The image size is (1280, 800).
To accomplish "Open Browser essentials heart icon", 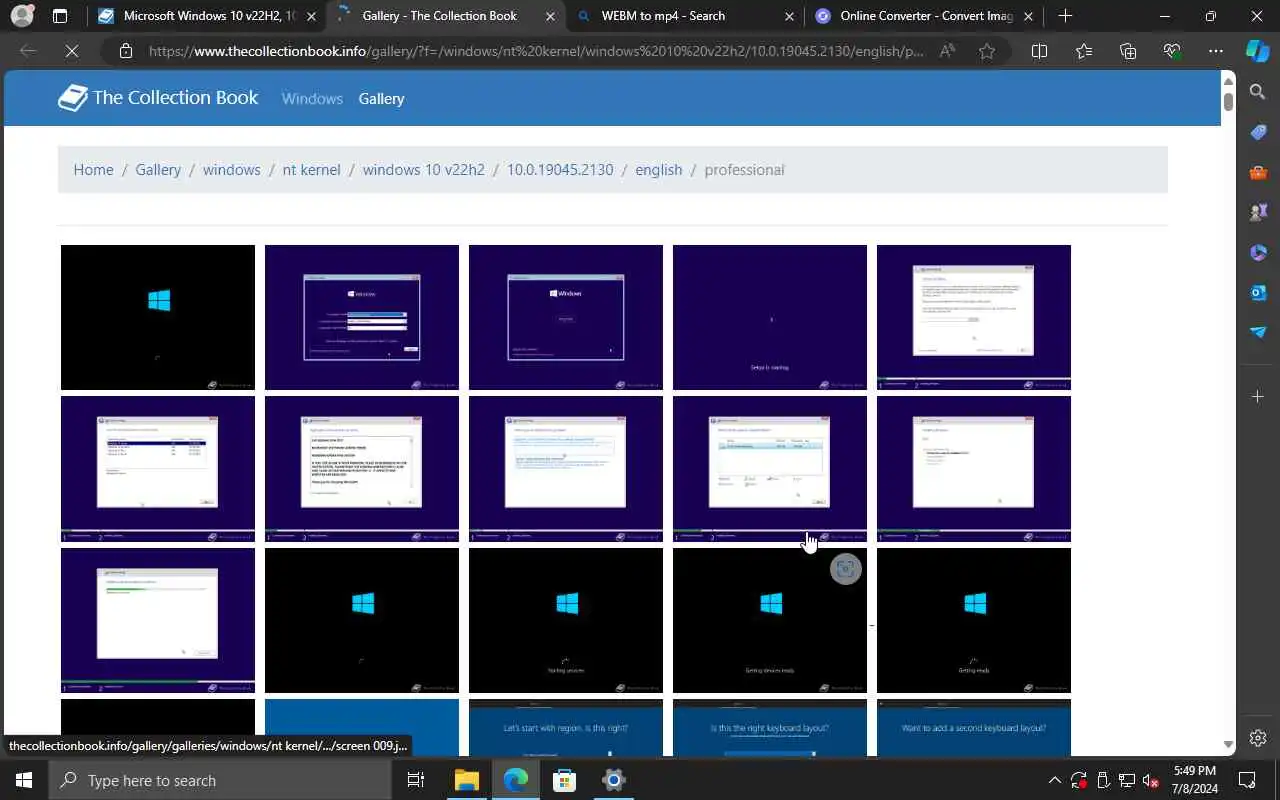I will point(1172,51).
